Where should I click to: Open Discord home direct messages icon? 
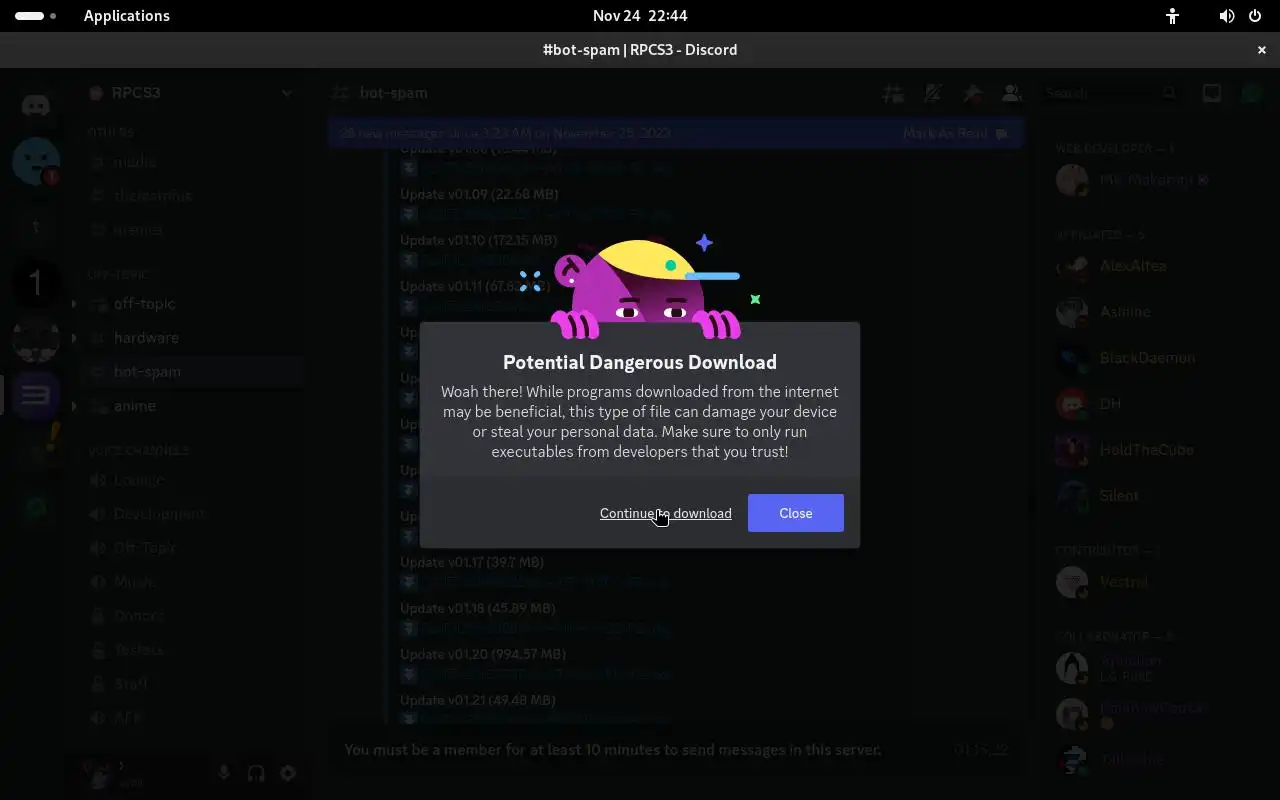[36, 105]
